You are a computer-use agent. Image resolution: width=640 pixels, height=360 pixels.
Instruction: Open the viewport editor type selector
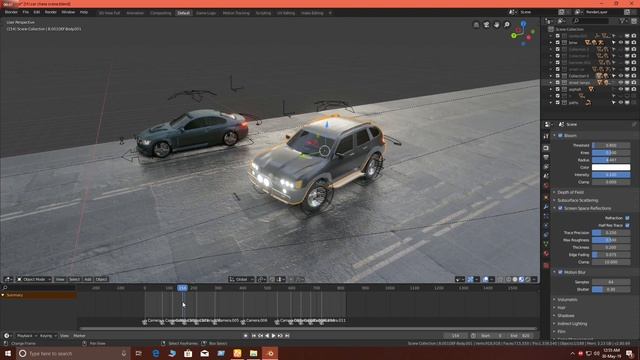8,279
